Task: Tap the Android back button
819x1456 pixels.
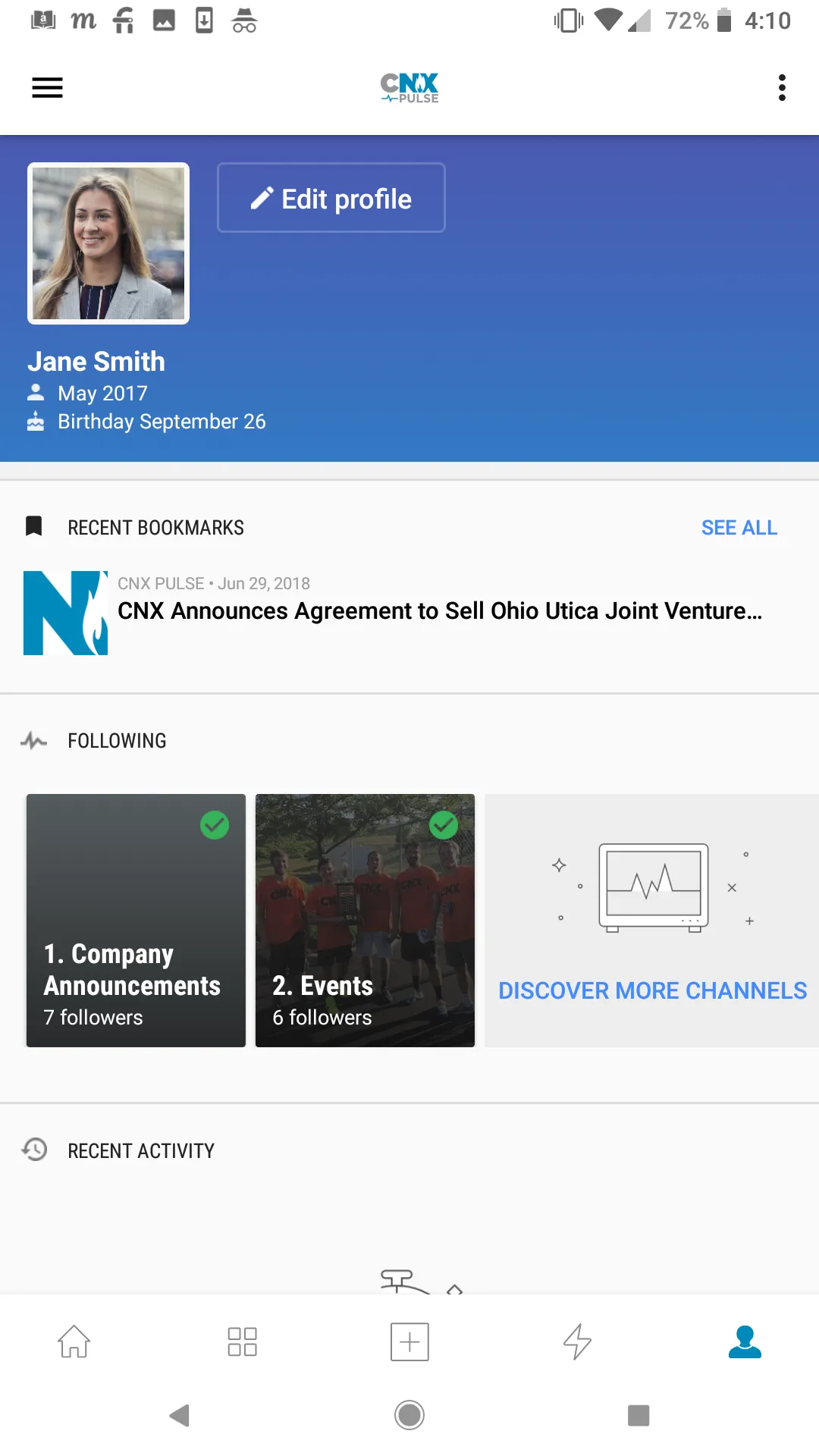Action: (180, 1415)
